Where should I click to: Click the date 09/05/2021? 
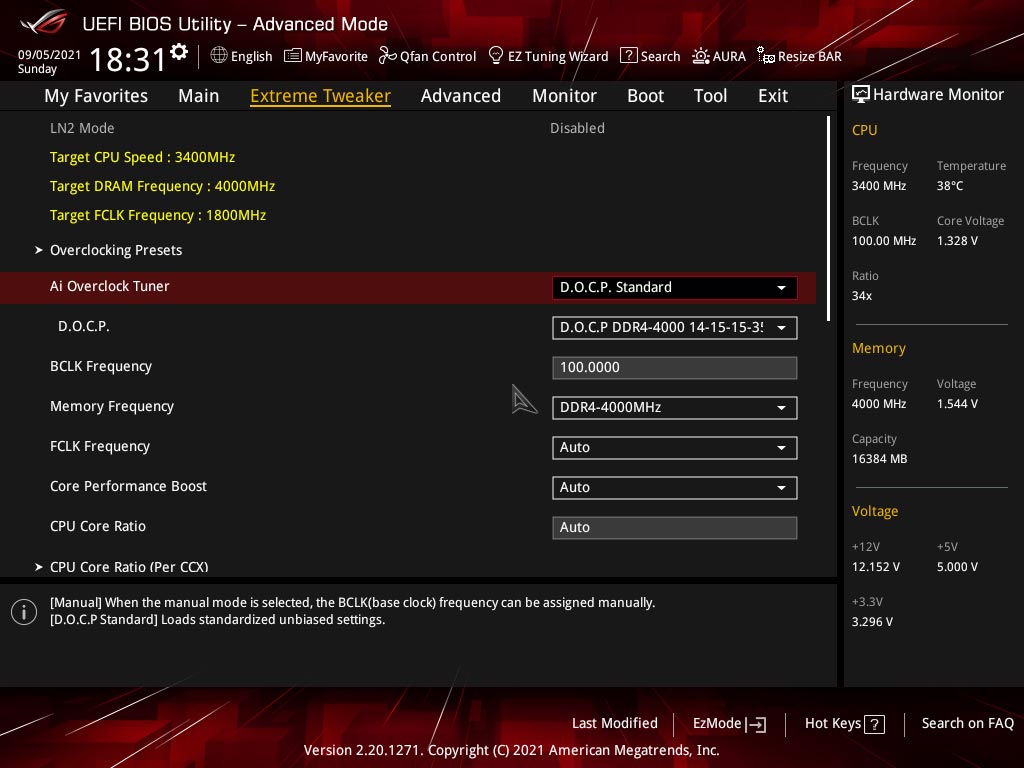[49, 54]
